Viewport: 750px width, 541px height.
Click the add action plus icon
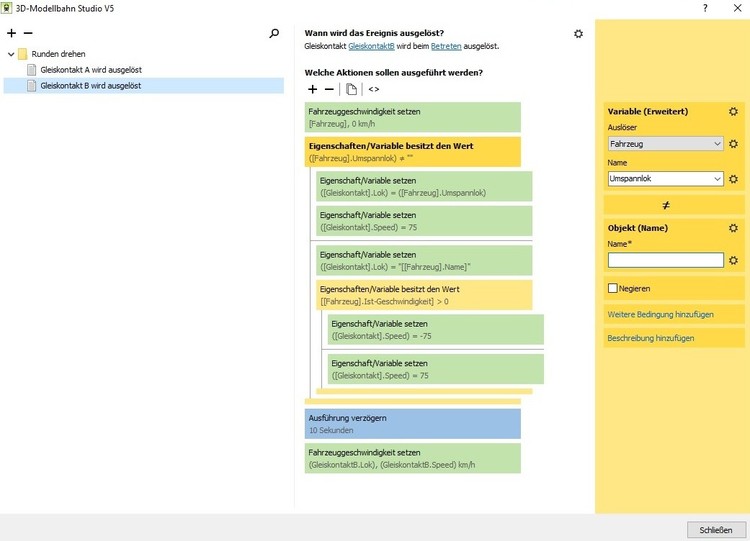pyautogui.click(x=313, y=89)
